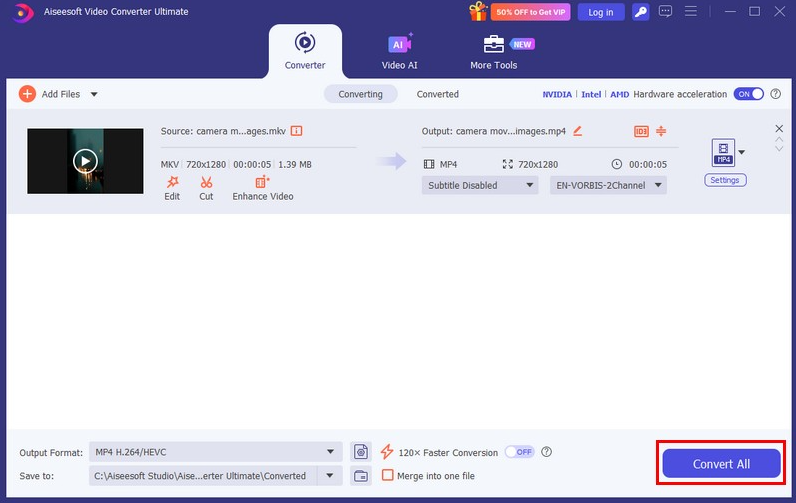Click the Save to path field
The width and height of the screenshot is (796, 503).
pos(204,476)
